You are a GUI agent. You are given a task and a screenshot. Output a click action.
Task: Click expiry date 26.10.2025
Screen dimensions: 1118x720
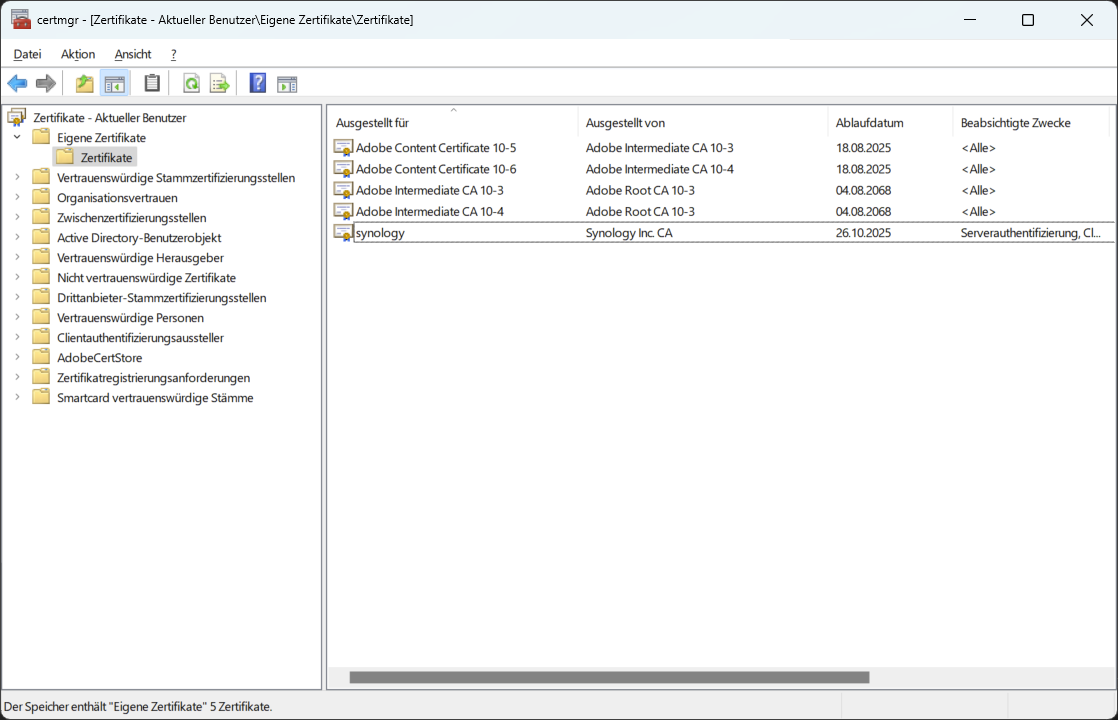863,233
